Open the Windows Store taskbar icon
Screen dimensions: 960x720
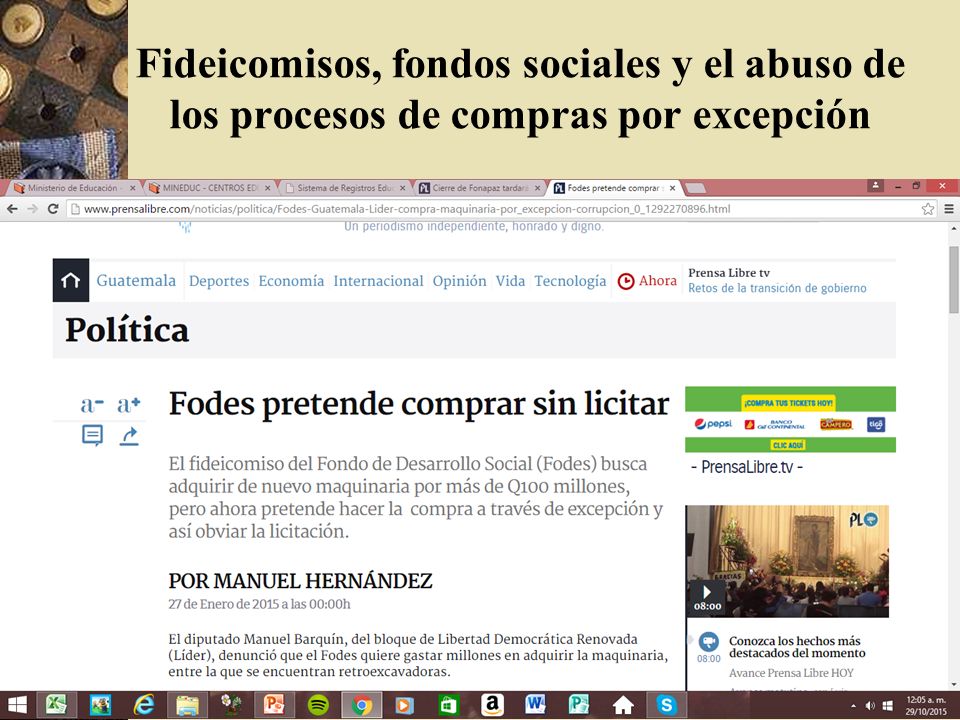tap(448, 705)
